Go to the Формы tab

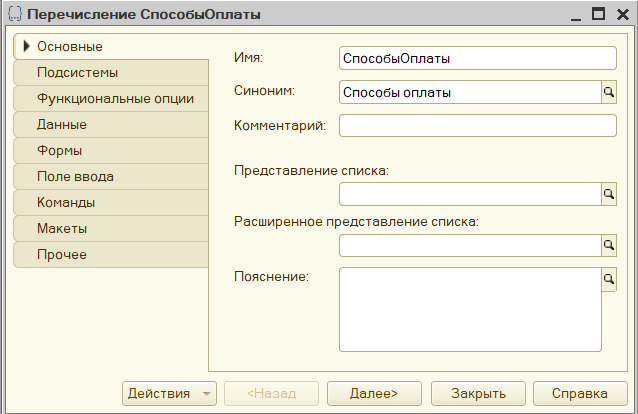[60, 151]
